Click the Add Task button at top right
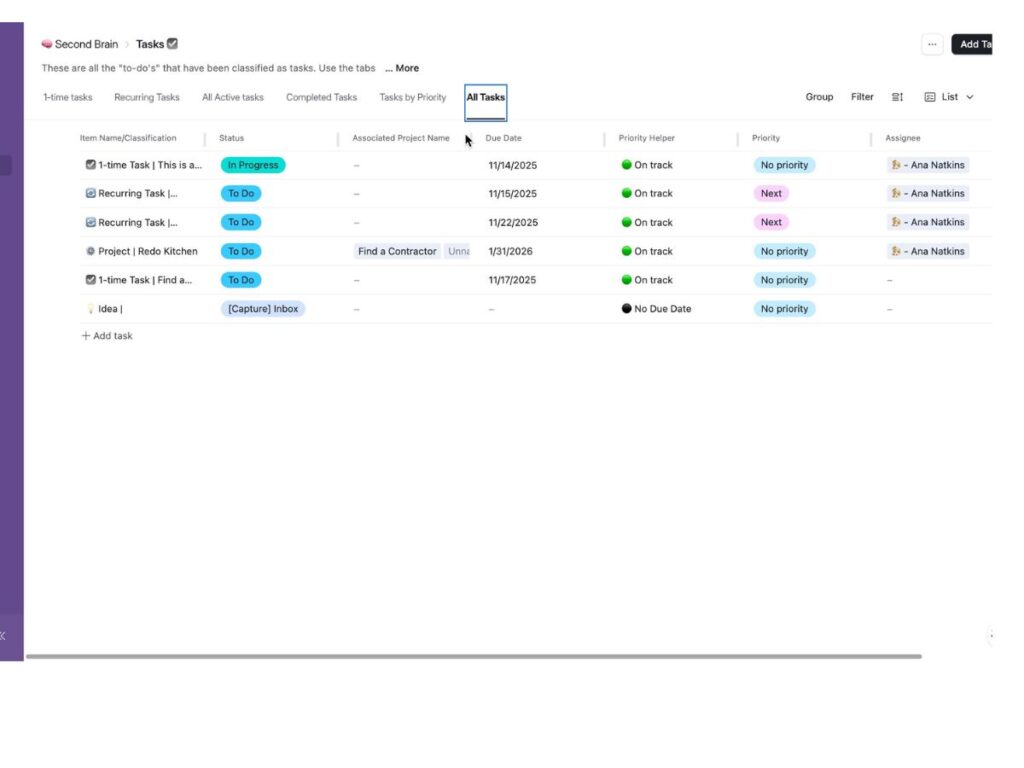1024x768 pixels. click(975, 43)
